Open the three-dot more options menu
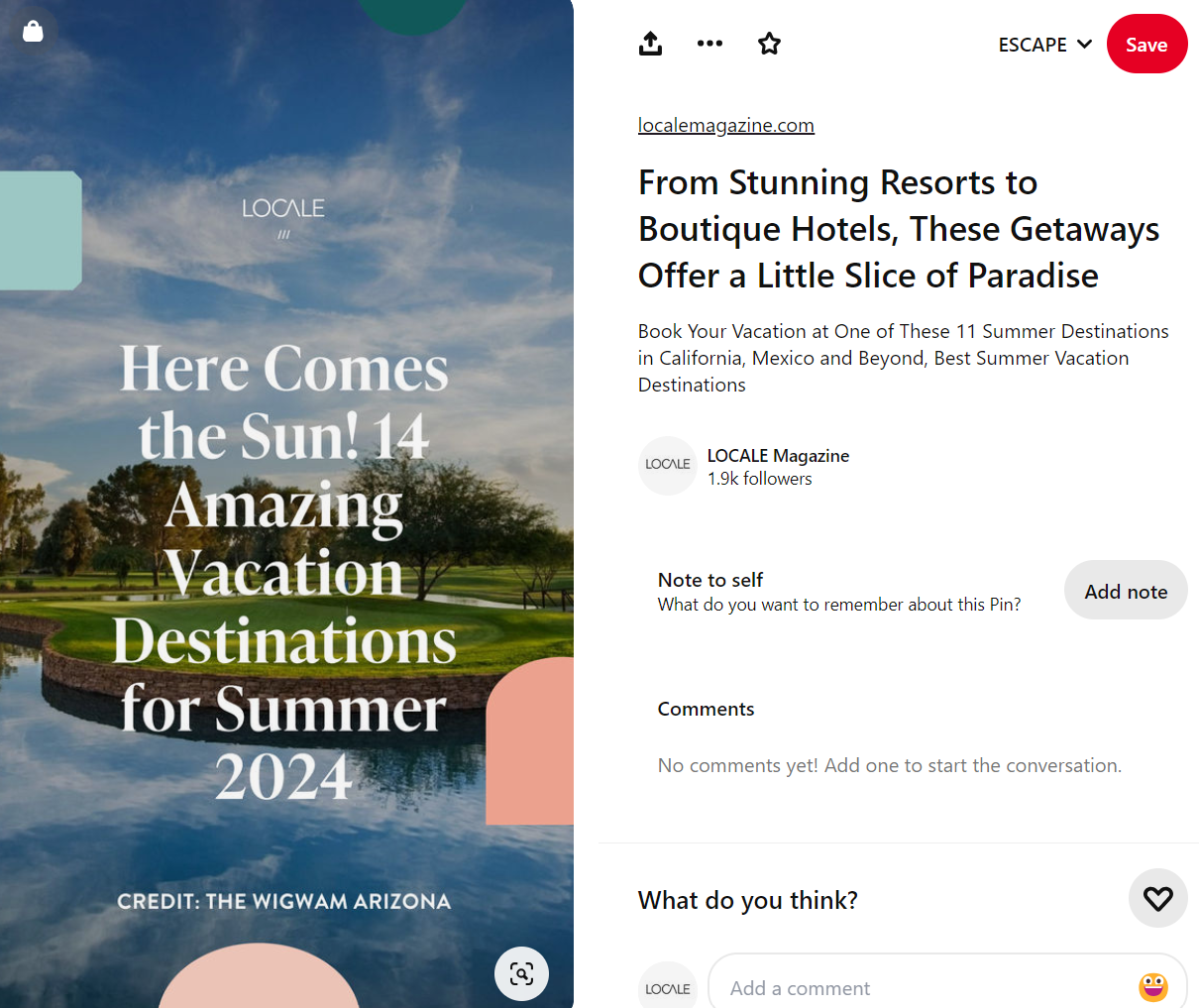Screen dimensions: 1199x1008 (709, 44)
